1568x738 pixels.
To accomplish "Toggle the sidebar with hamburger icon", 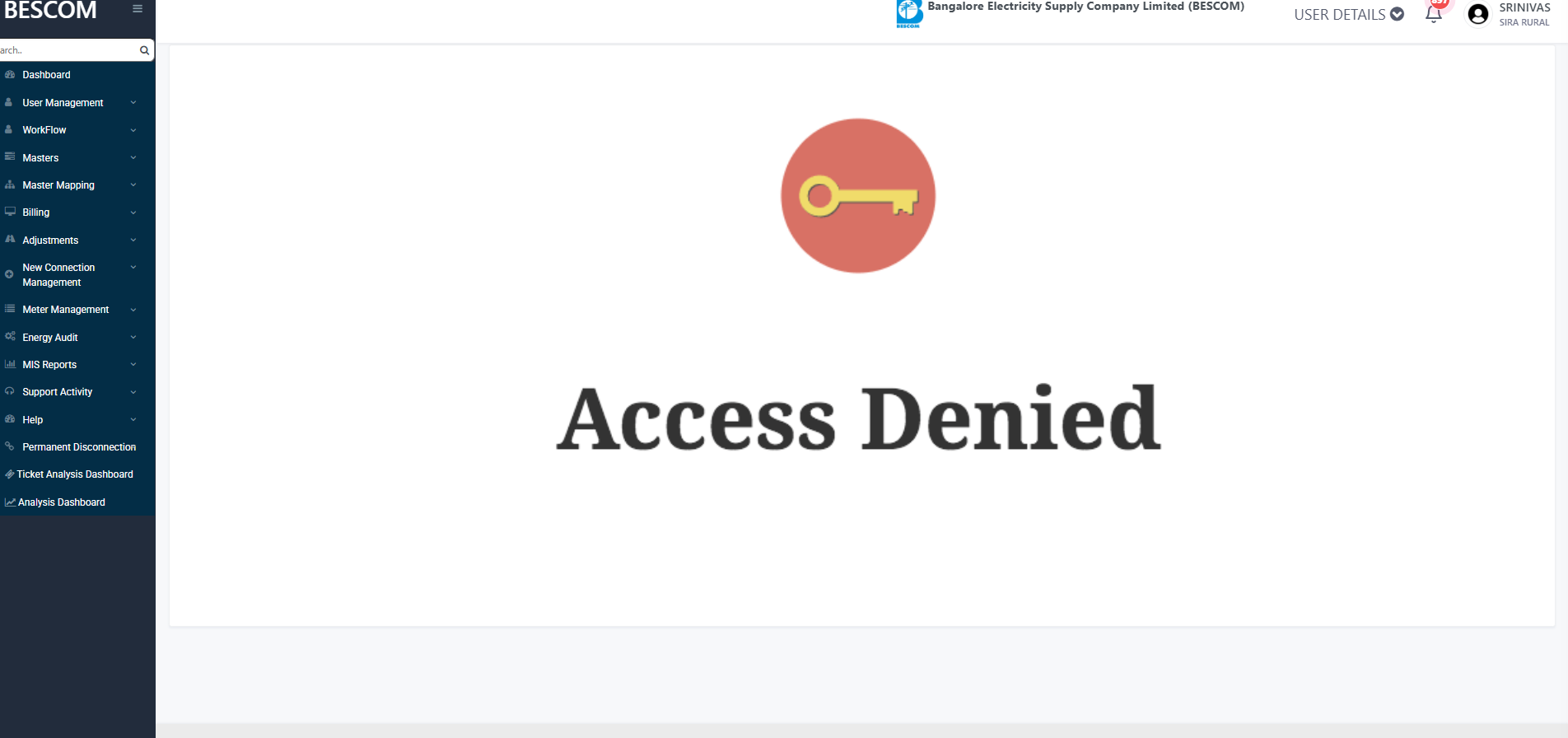I will tap(138, 9).
